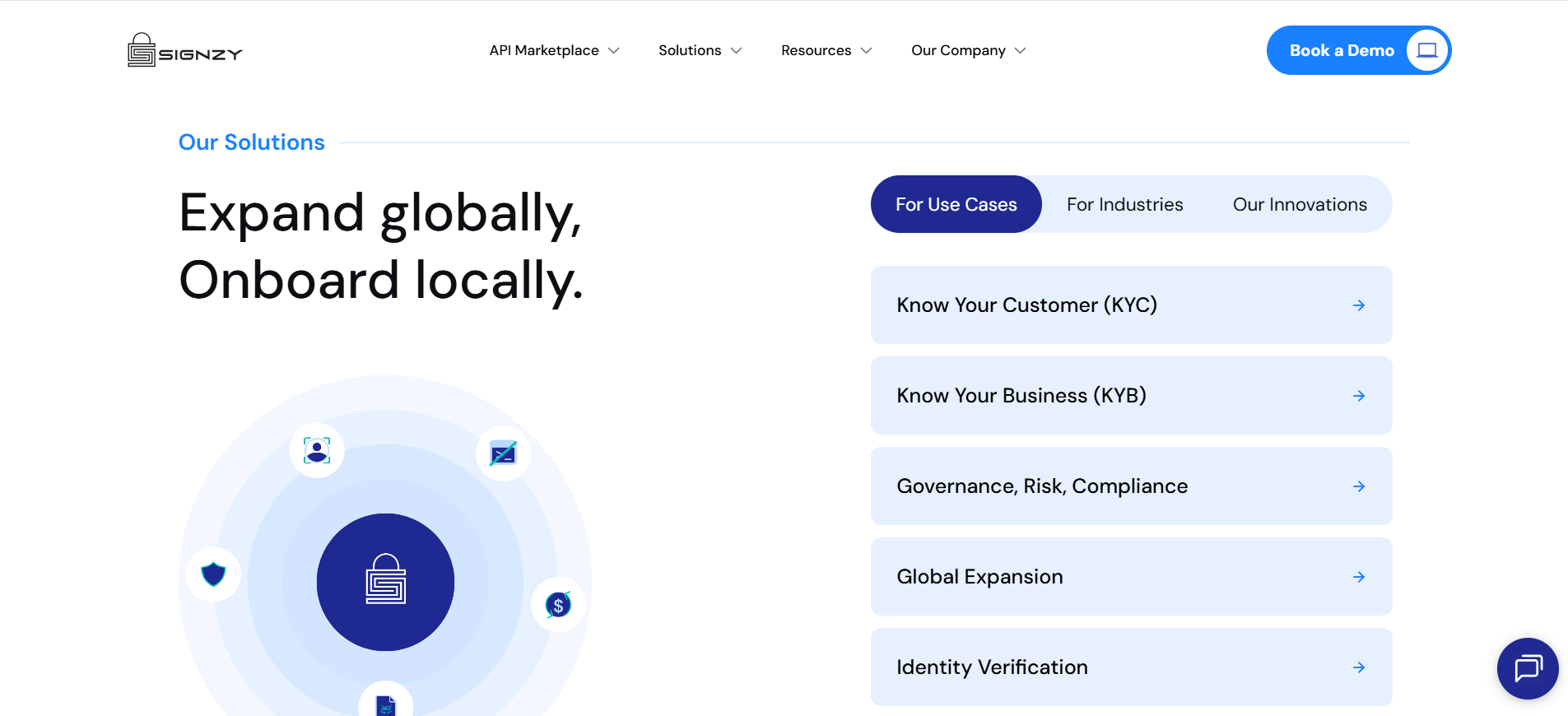
Task: Open the API Marketplace menu
Action: pyautogui.click(x=555, y=50)
